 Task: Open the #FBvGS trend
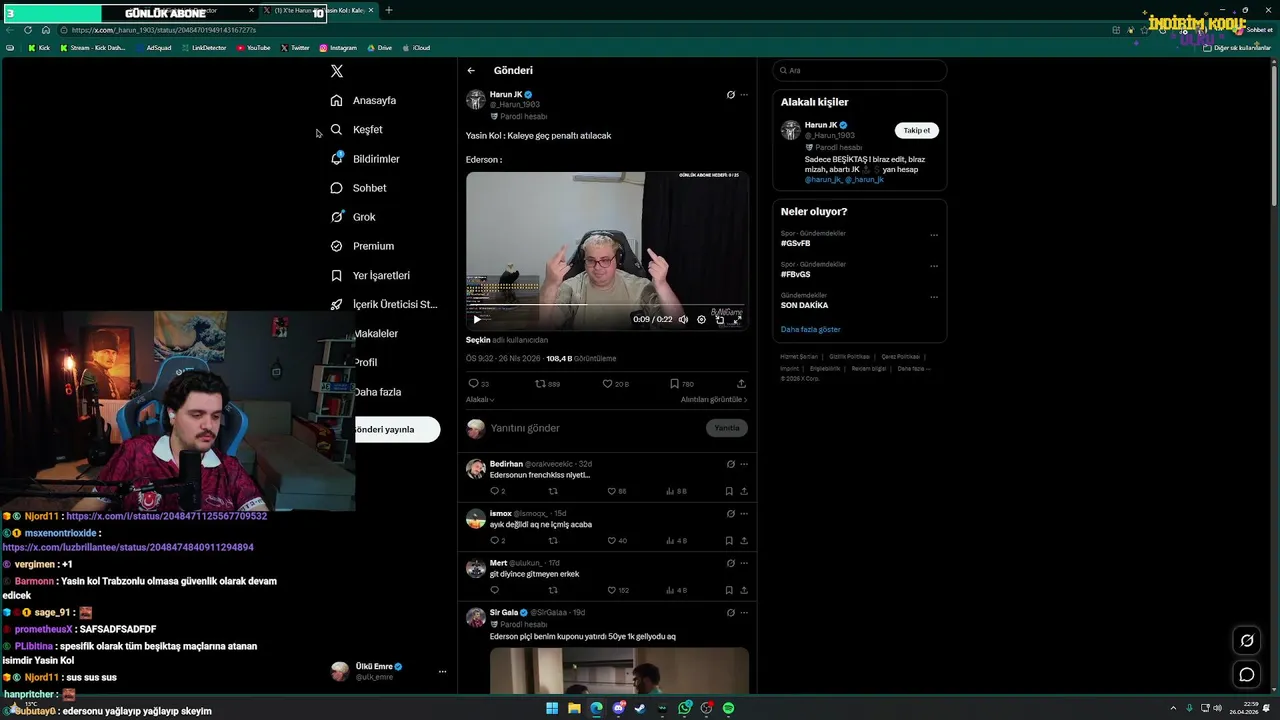pyautogui.click(x=796, y=274)
